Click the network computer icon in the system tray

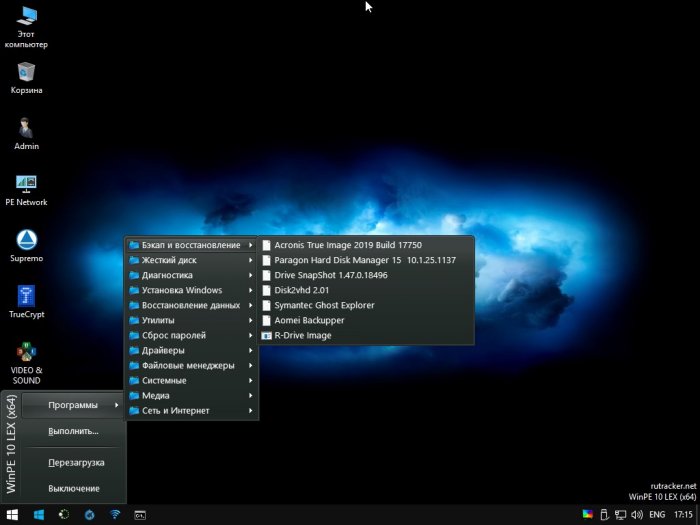click(x=621, y=515)
